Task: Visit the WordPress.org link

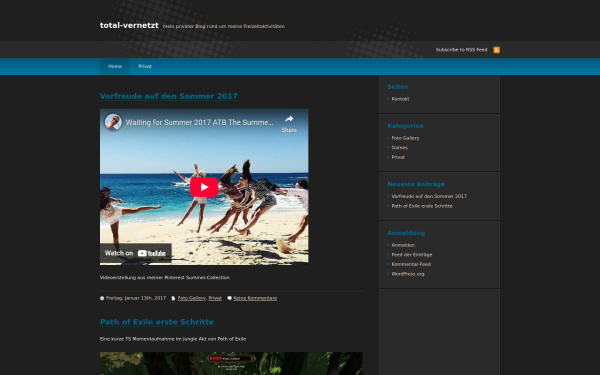Action: [408, 274]
